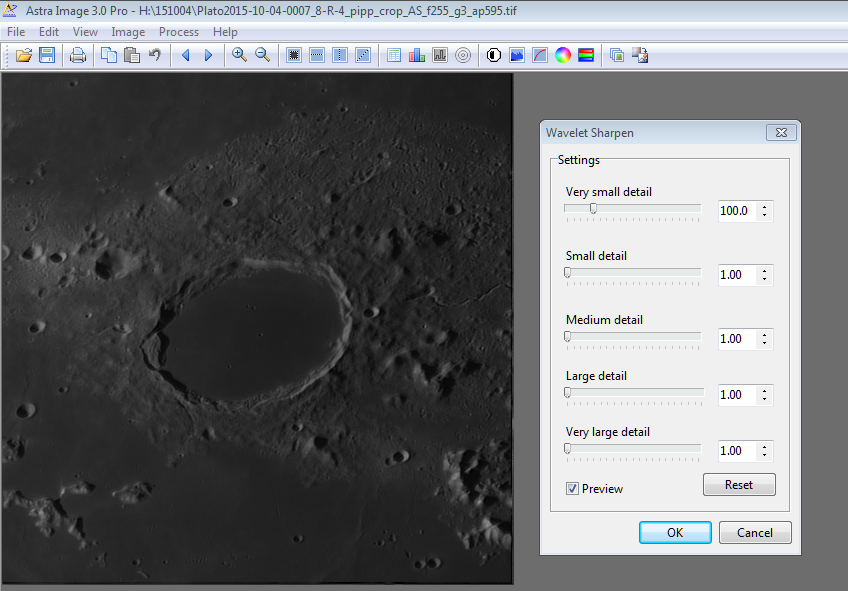Click the Large detail slider handle

pos(567,393)
